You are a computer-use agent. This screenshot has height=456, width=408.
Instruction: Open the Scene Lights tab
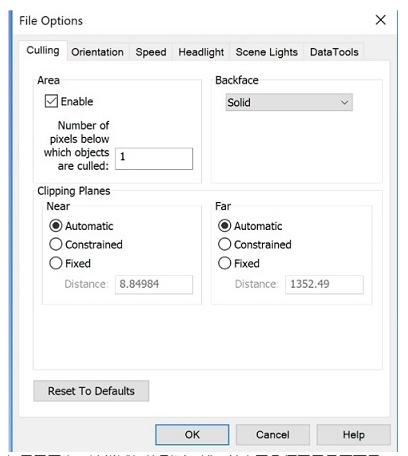(266, 52)
